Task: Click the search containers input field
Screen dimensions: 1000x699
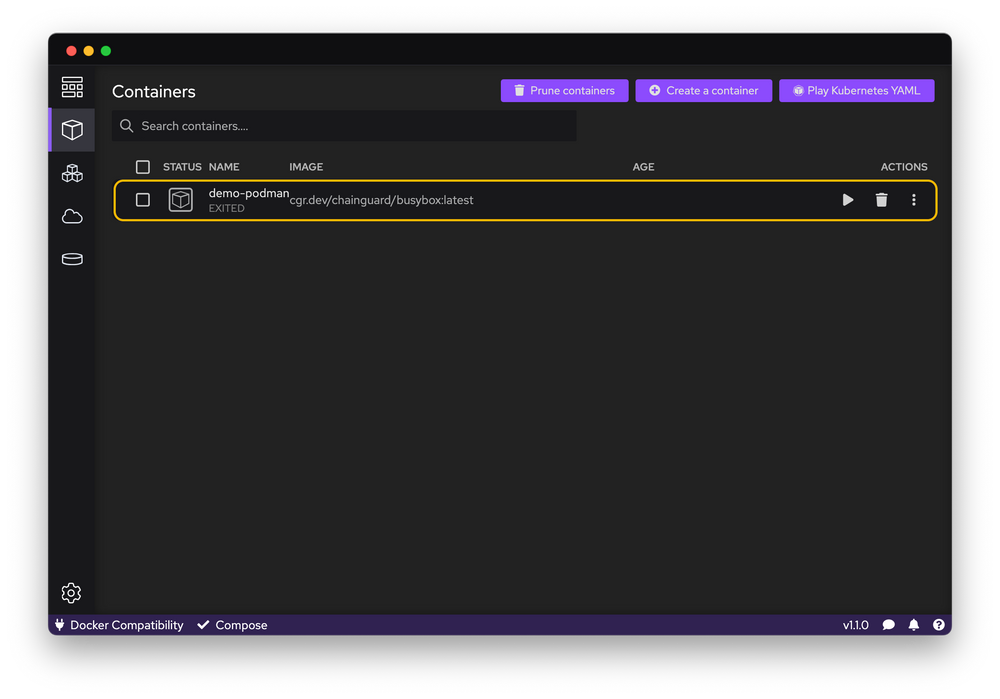Action: (344, 126)
